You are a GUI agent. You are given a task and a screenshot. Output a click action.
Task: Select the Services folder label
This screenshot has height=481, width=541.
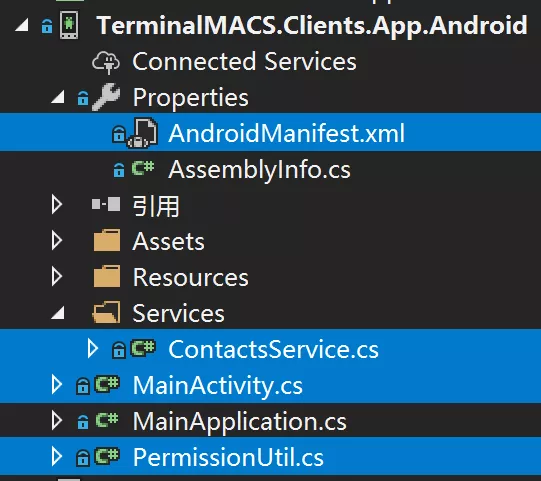178,313
